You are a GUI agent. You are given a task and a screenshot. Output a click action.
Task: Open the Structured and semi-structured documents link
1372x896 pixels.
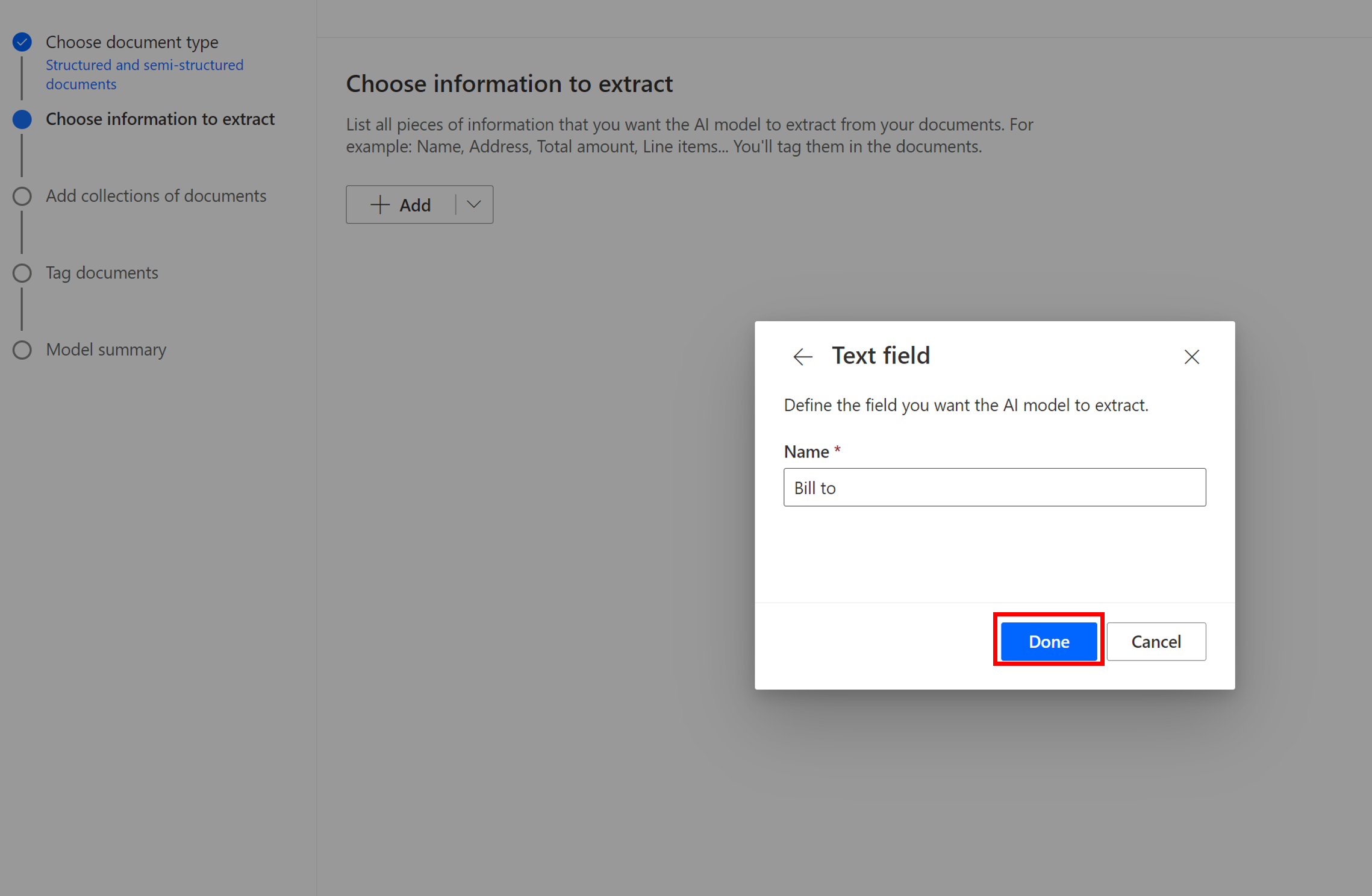click(145, 74)
